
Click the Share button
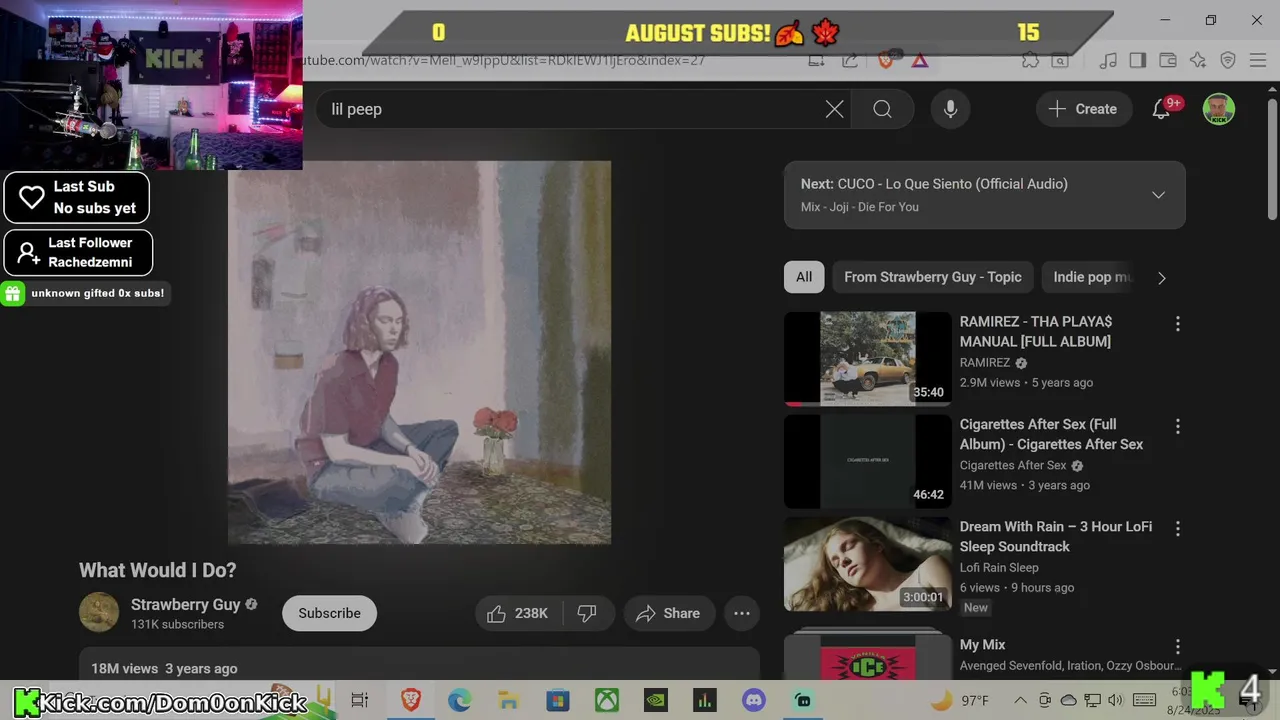point(668,613)
